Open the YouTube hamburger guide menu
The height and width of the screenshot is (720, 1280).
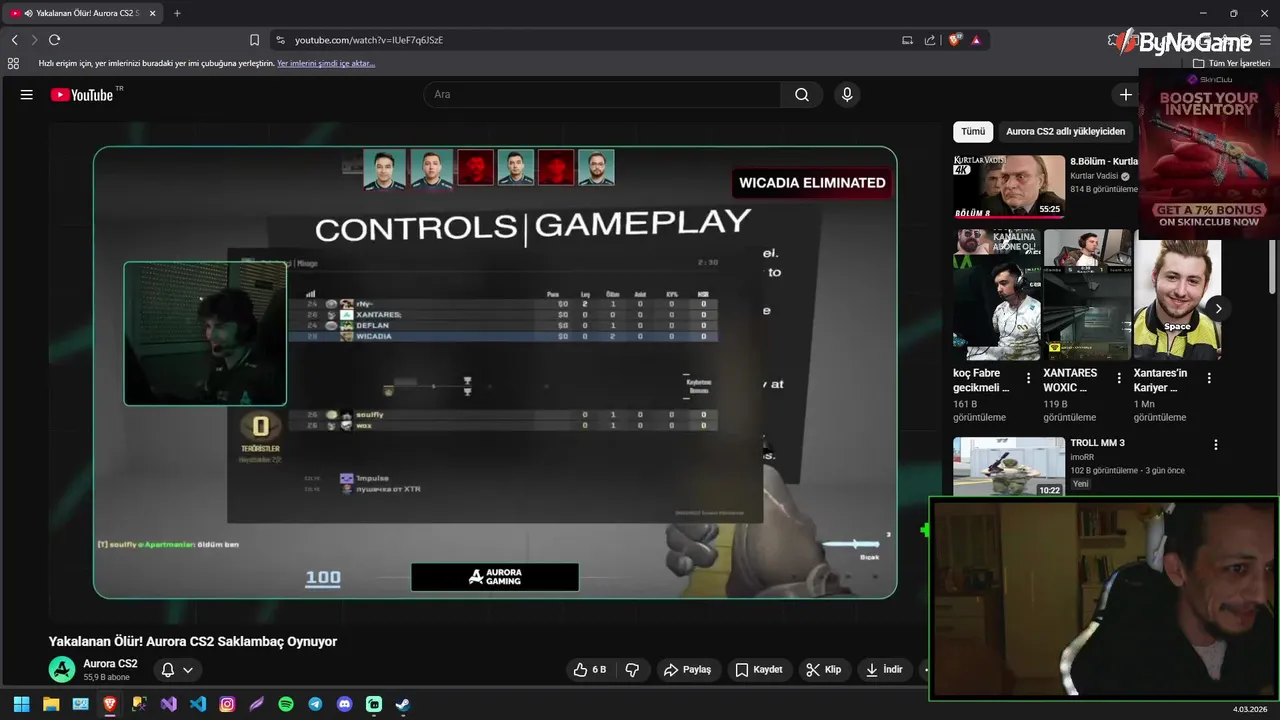(x=27, y=95)
